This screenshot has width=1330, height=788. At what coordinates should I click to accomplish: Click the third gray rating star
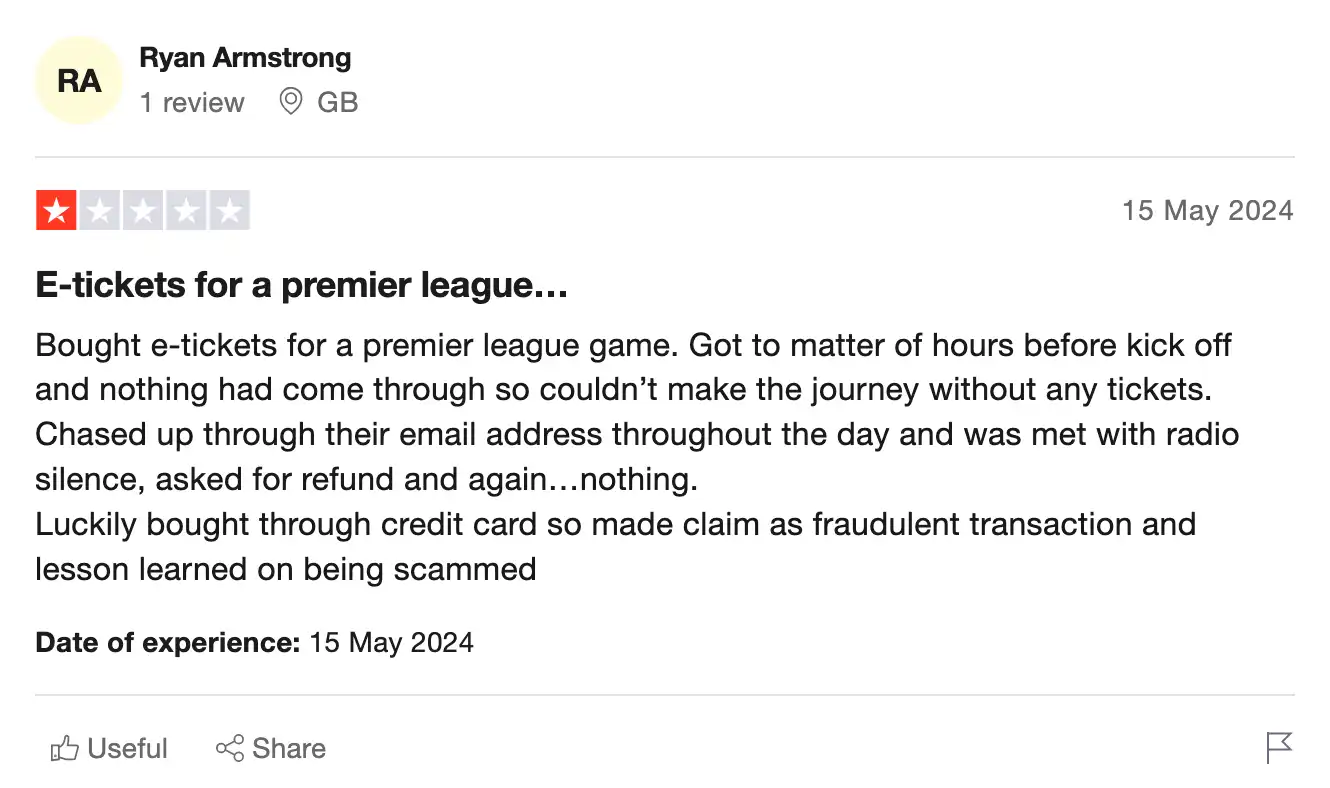(x=141, y=210)
